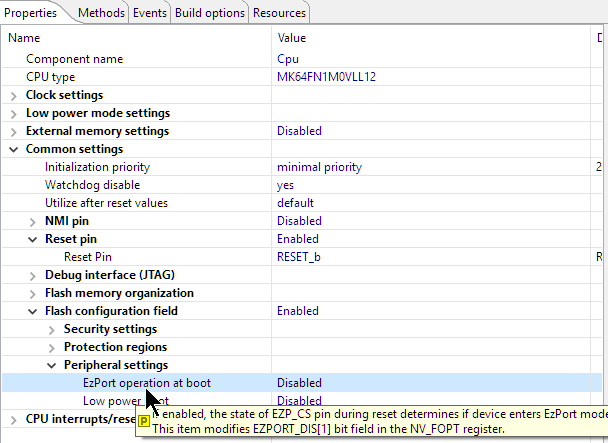Expand the Protection regions node
Image resolution: width=608 pixels, height=443 pixels.
pyautogui.click(x=52, y=347)
